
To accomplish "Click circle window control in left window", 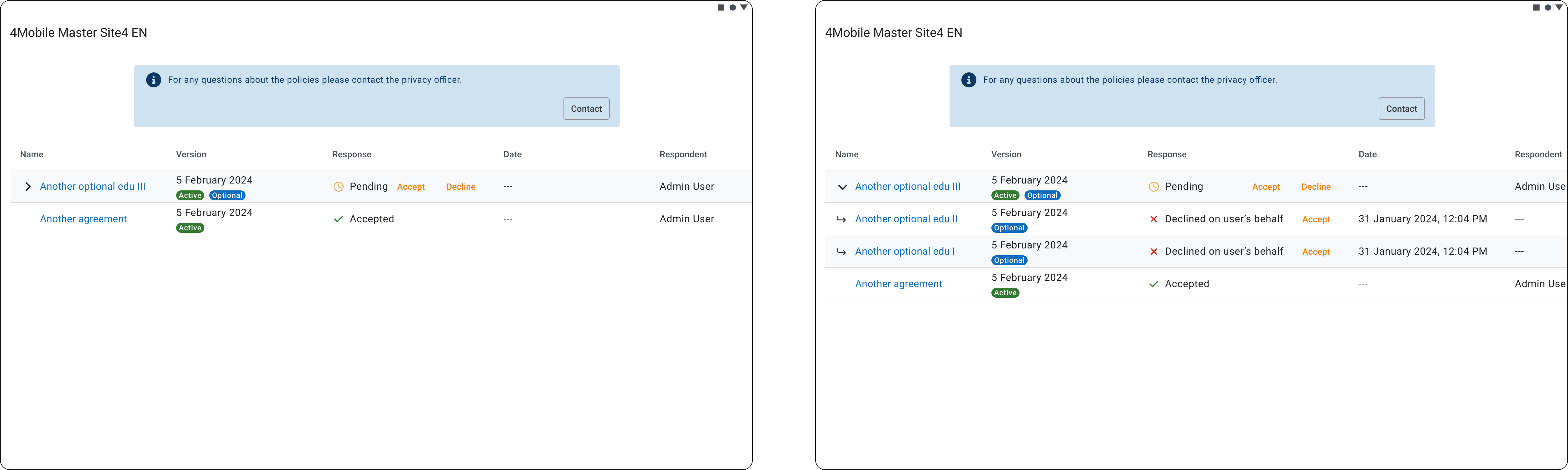I will [733, 8].
